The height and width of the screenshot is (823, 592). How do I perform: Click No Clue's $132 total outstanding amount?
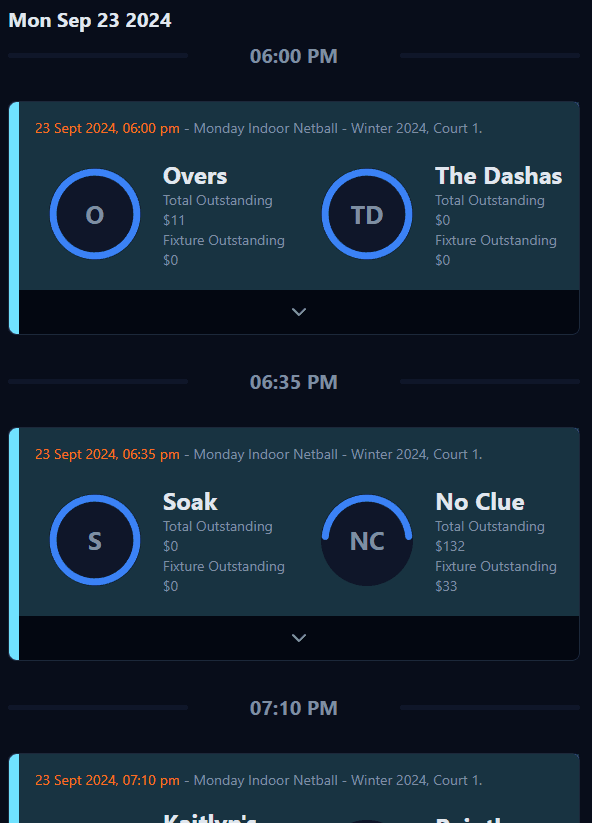(x=450, y=546)
